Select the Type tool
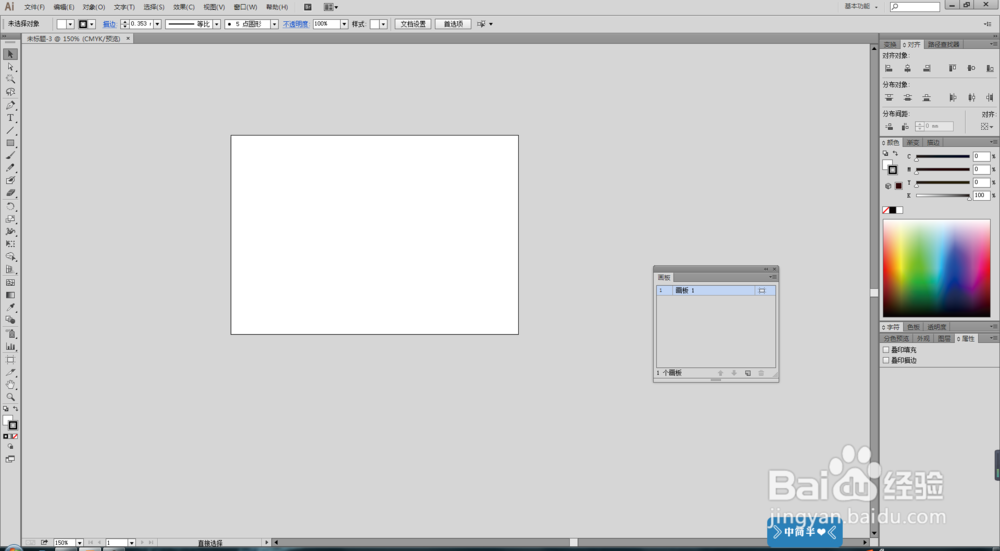 point(10,118)
